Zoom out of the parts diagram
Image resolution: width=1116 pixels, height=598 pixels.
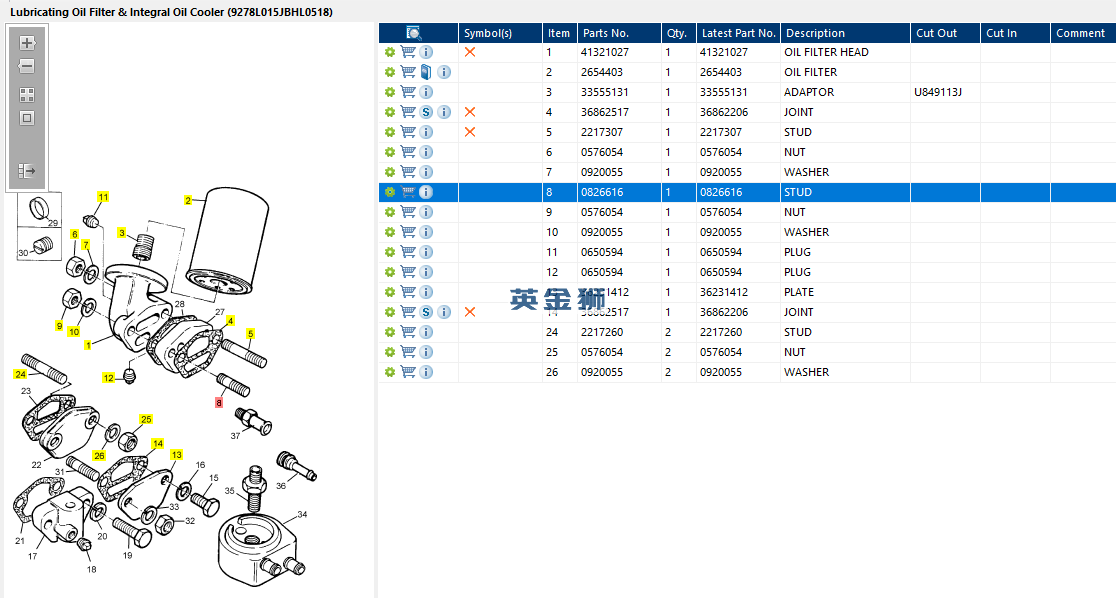(x=27, y=66)
